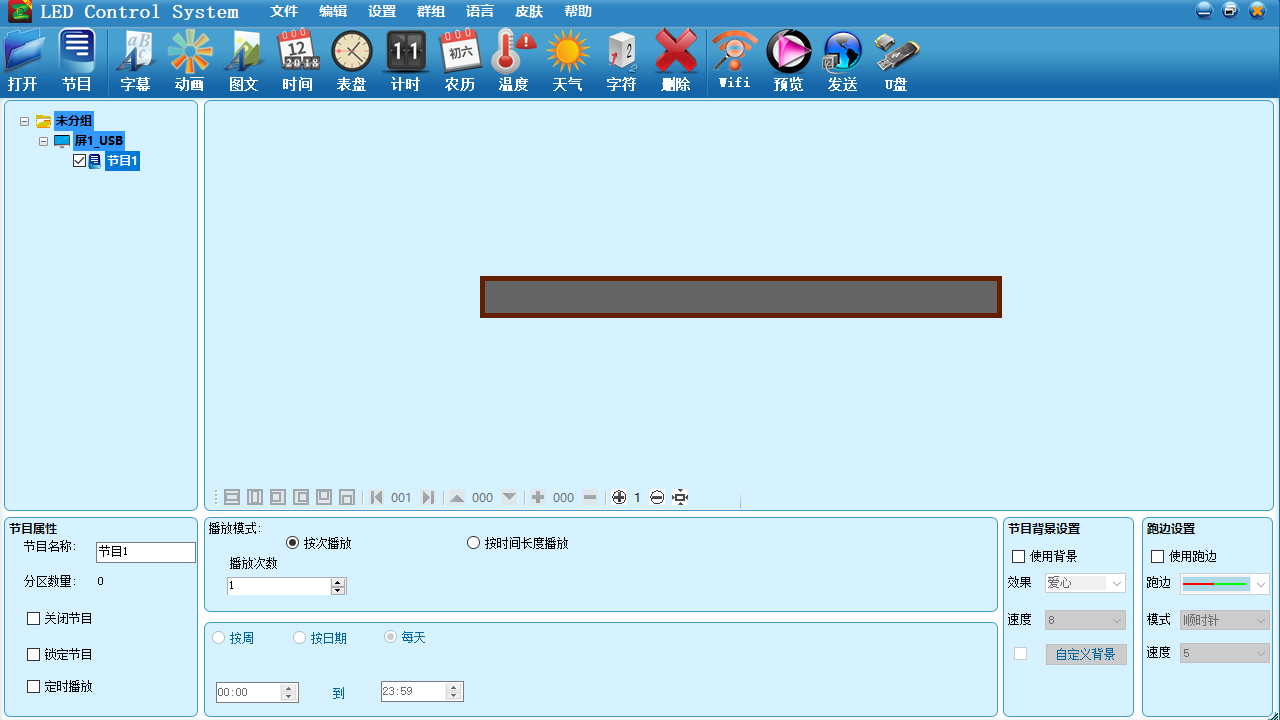The image size is (1280, 720).
Task: Select the 动画 animation tool
Action: coord(189,60)
